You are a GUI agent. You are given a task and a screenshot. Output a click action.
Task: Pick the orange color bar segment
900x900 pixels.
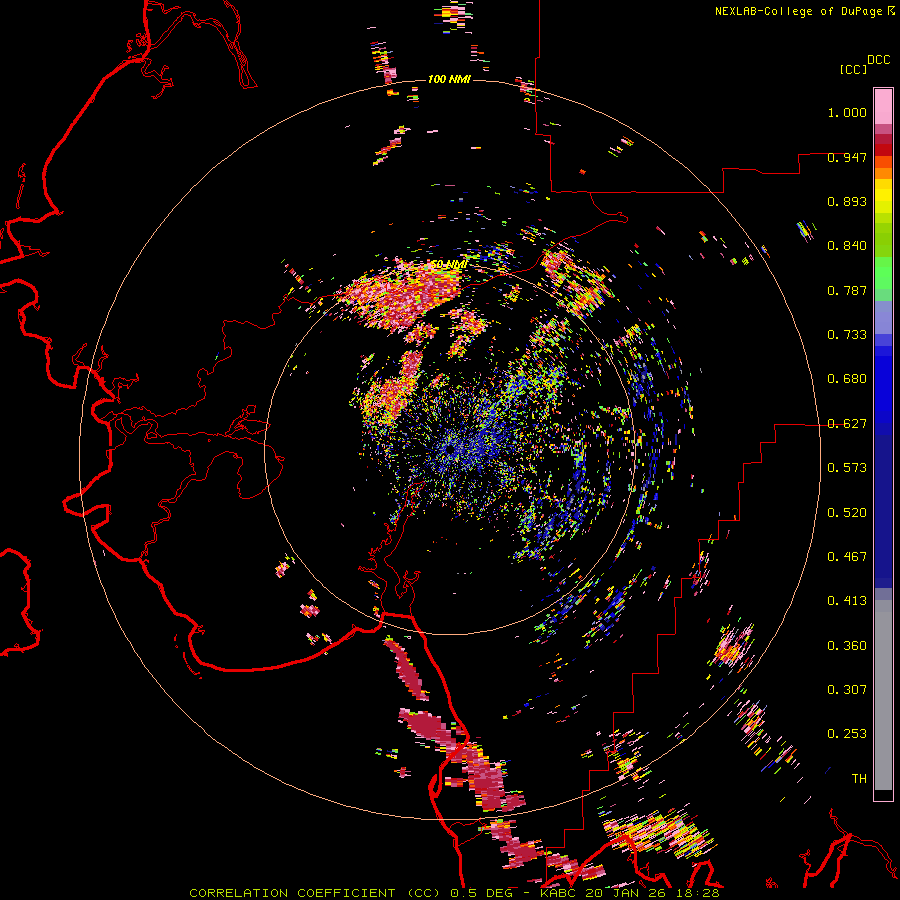coord(883,173)
